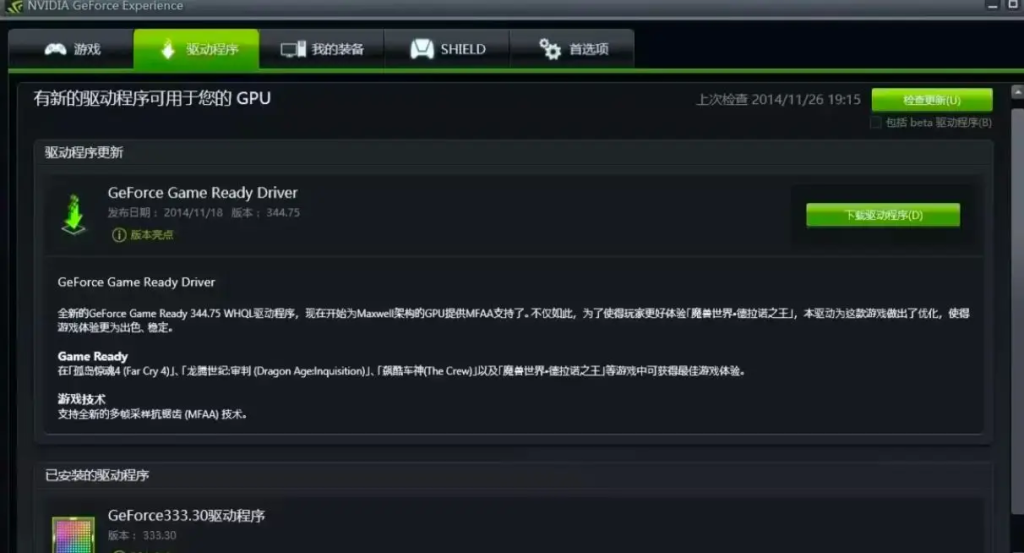Click the installed GeForce 333.30 driver icon
Image resolution: width=1024 pixels, height=553 pixels.
point(73,535)
